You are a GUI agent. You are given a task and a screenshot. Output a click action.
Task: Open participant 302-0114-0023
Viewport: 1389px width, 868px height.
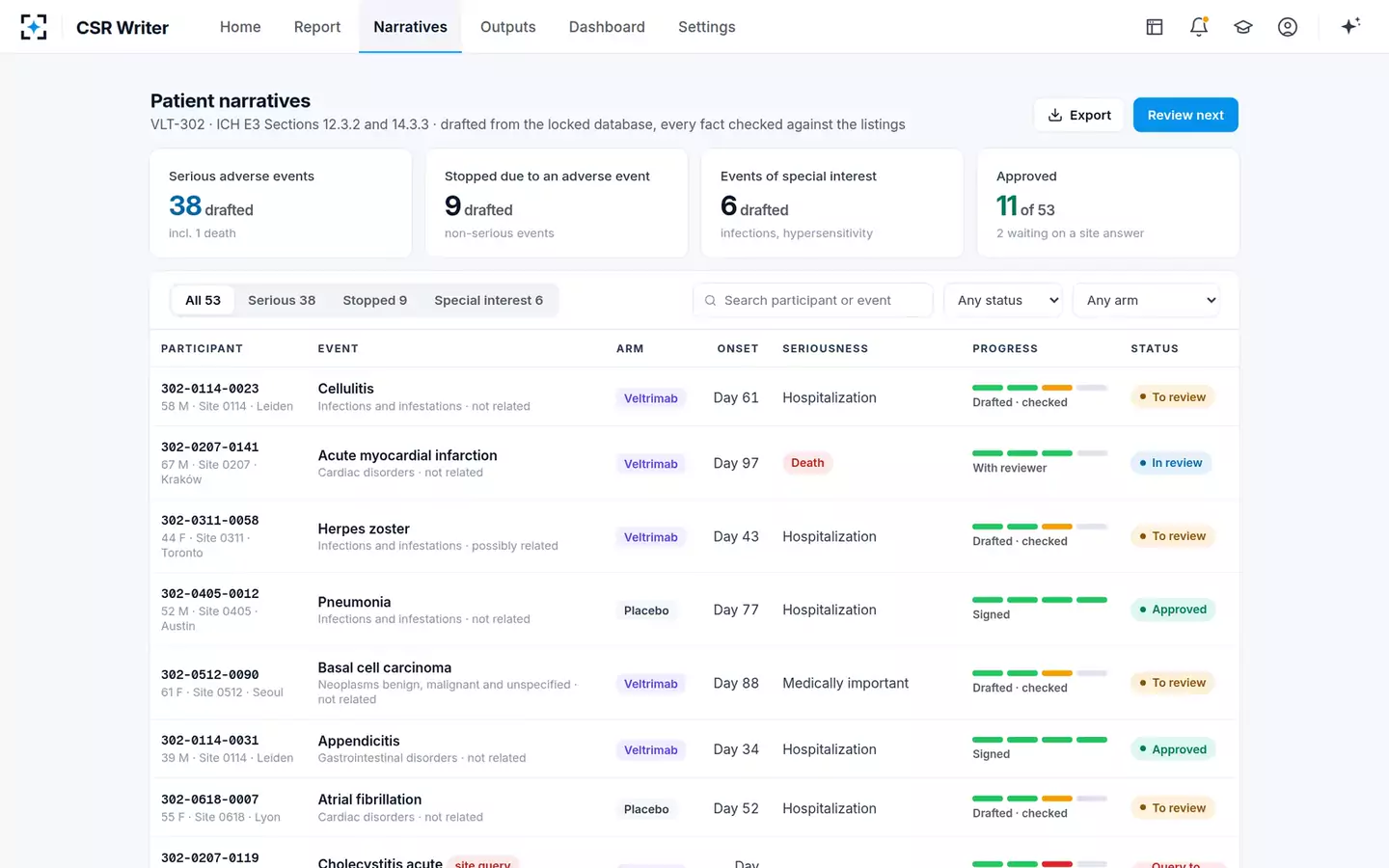pos(210,389)
